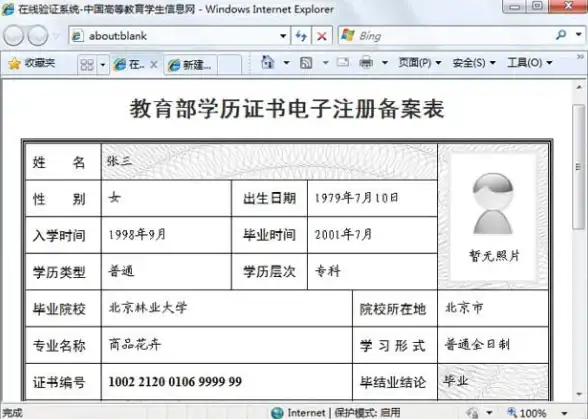Click the vertical scrollbar up arrow

pyautogui.click(x=579, y=87)
